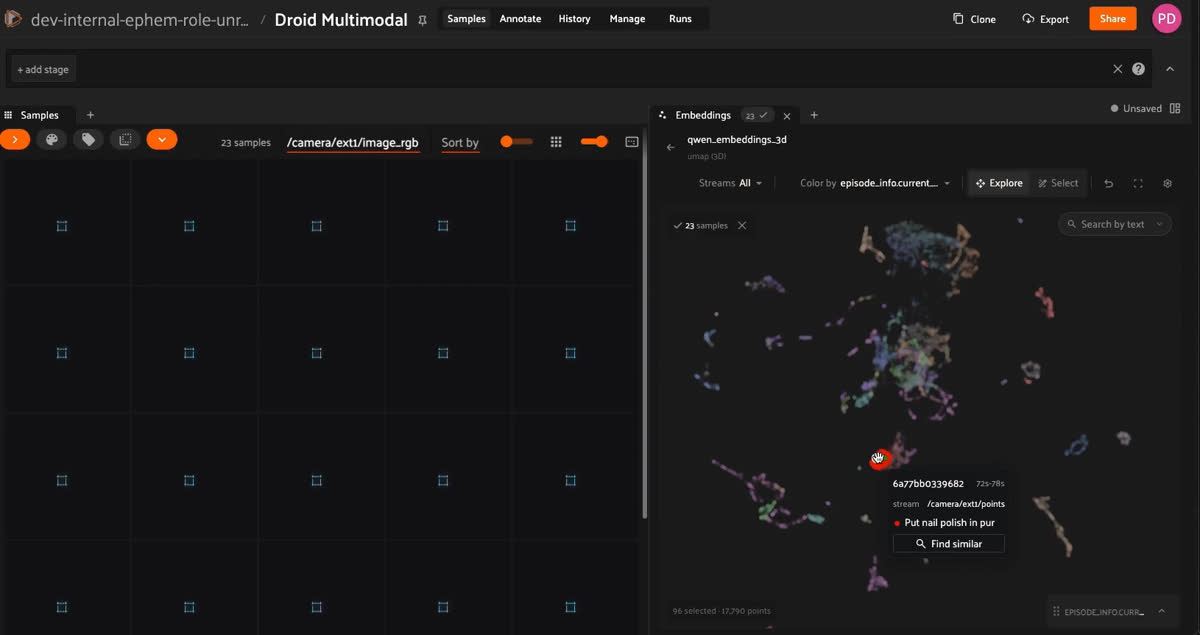Collapse the view bar with chevron
Viewport: 1200px width, 635px height.
[1170, 69]
